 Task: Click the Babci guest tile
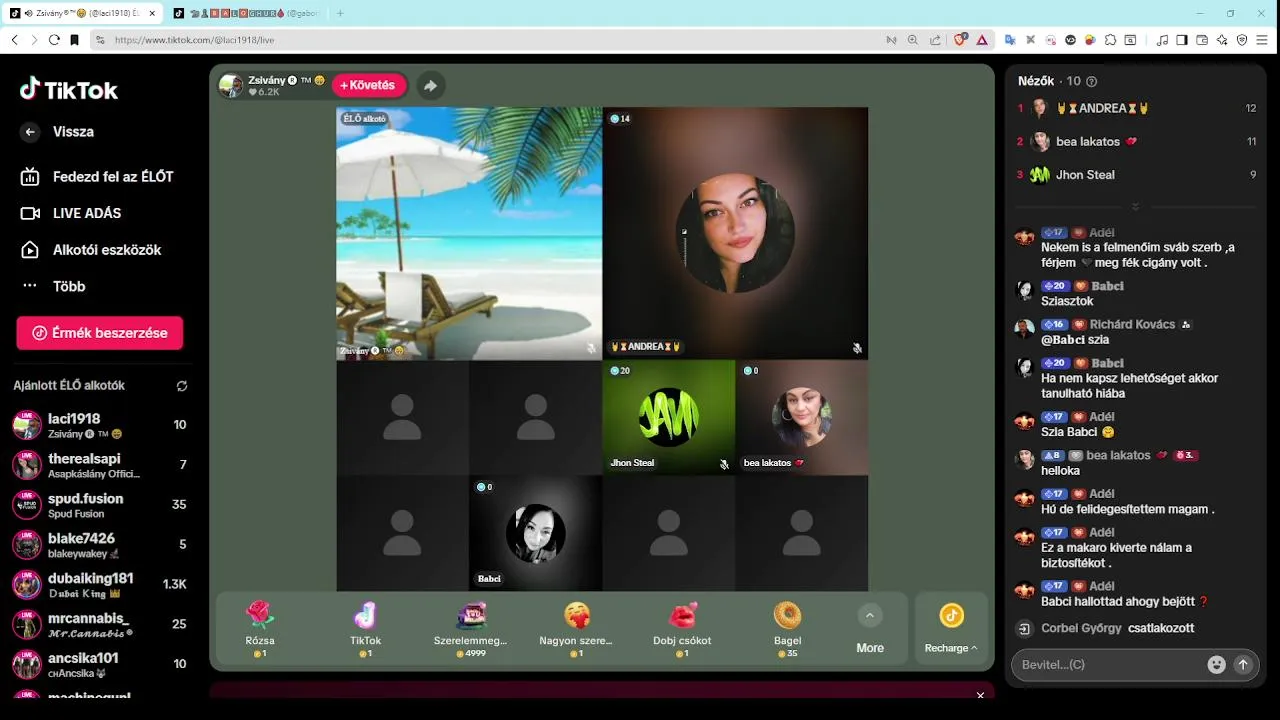pyautogui.click(x=536, y=533)
